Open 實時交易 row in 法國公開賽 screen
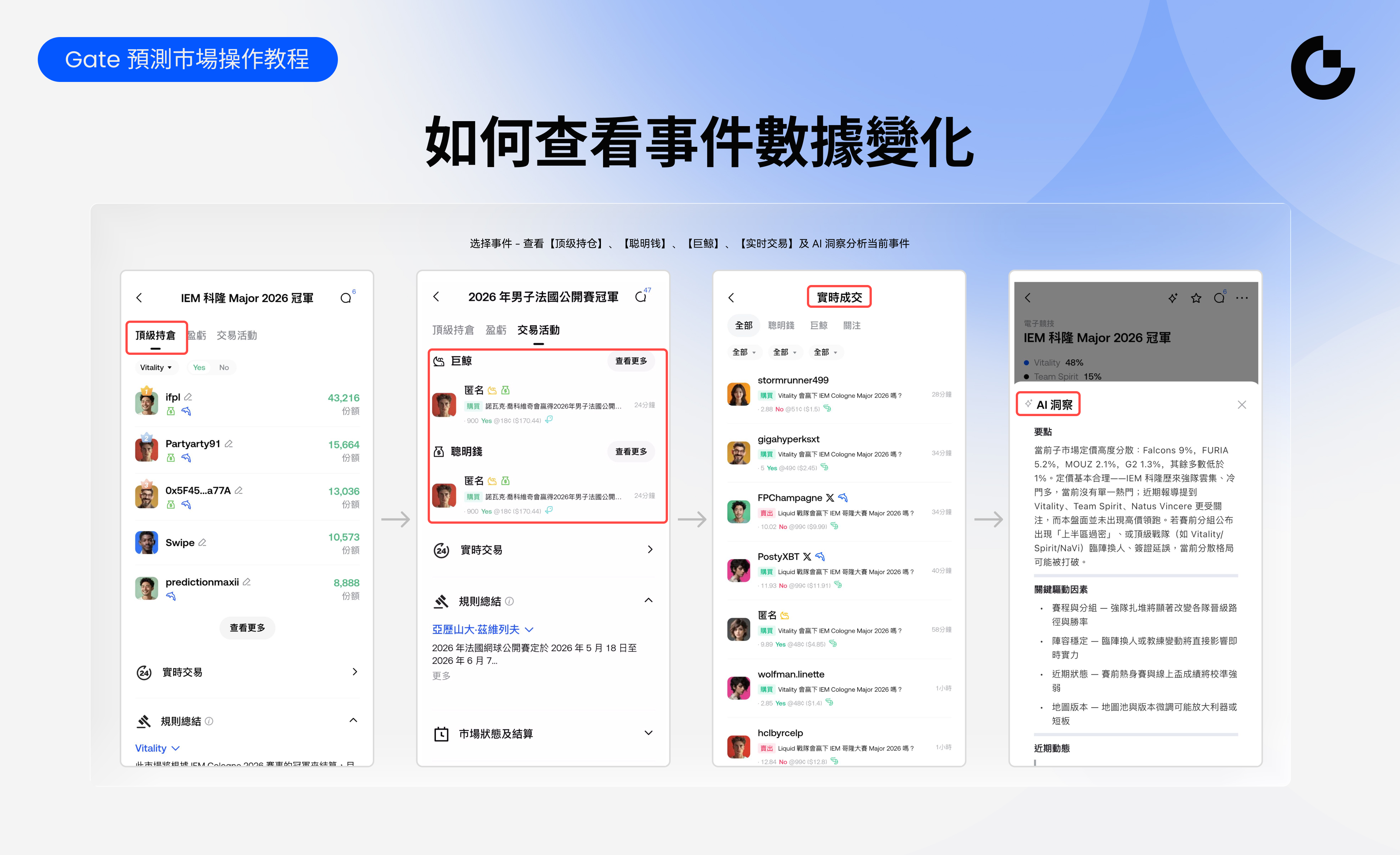Viewport: 1400px width, 855px height. click(543, 550)
